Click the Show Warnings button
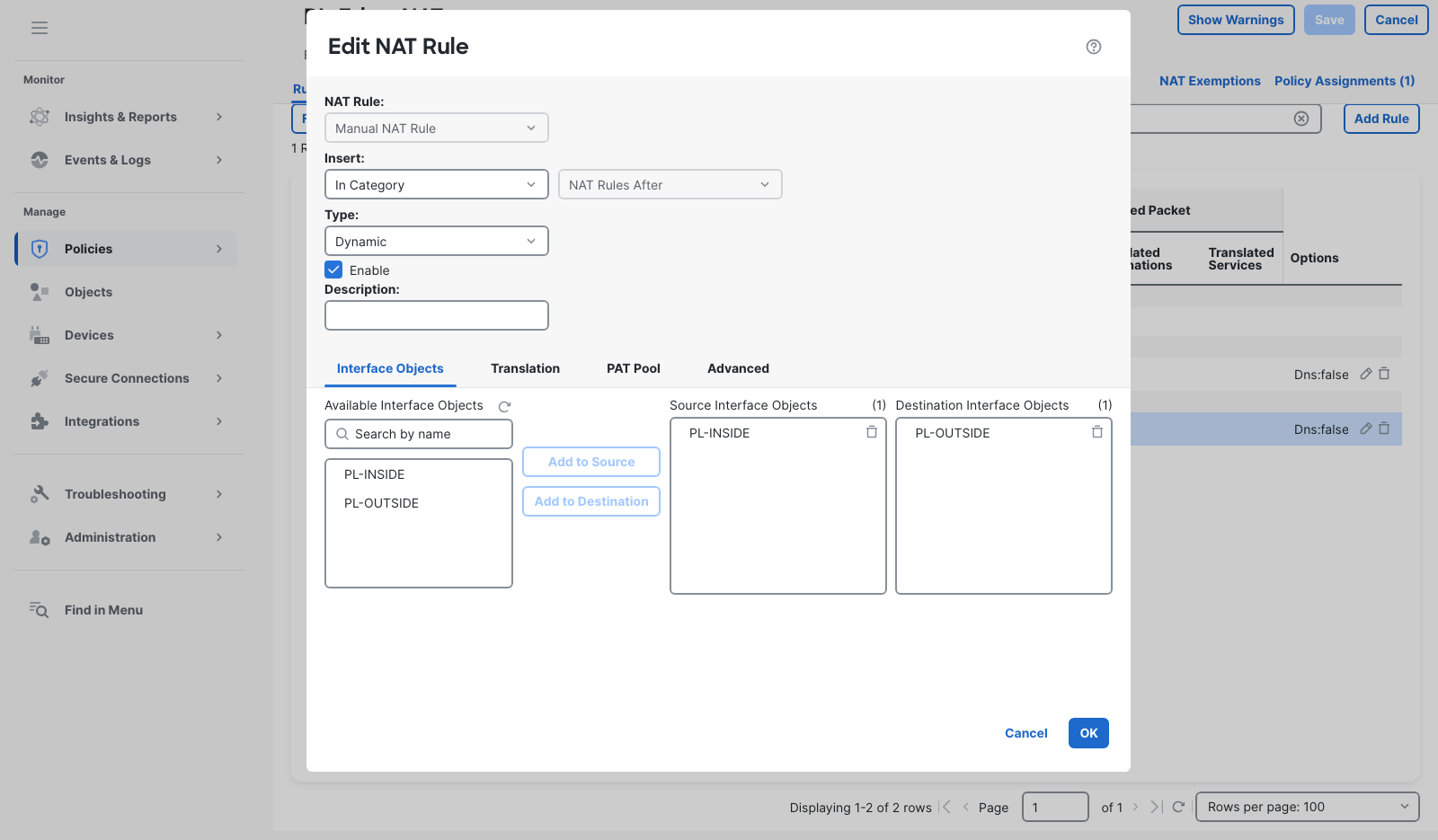1438x840 pixels. pos(1236,20)
